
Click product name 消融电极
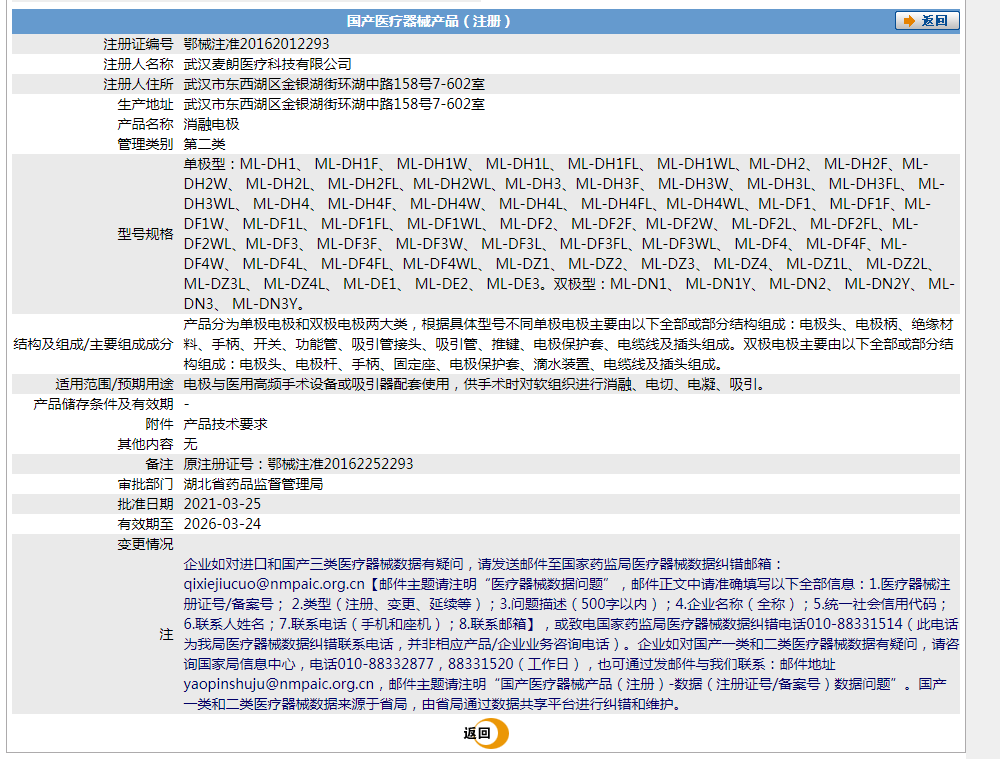click(212, 124)
